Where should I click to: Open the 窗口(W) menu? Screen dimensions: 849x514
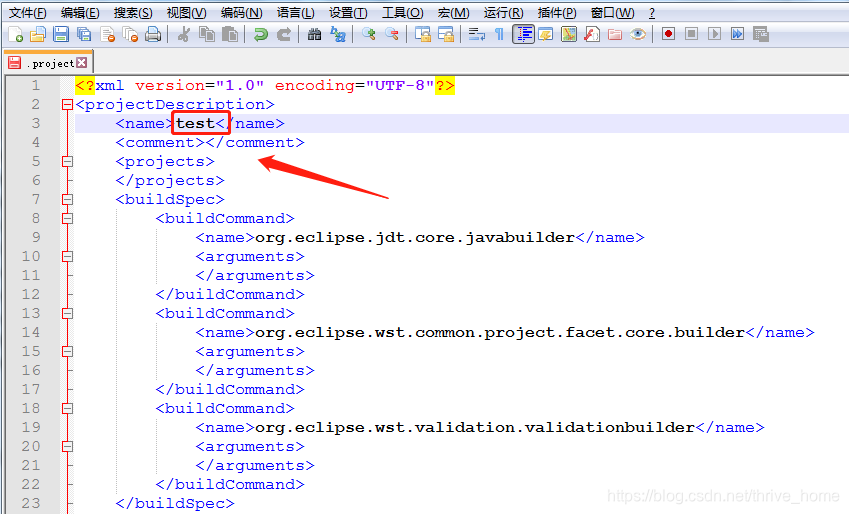612,12
